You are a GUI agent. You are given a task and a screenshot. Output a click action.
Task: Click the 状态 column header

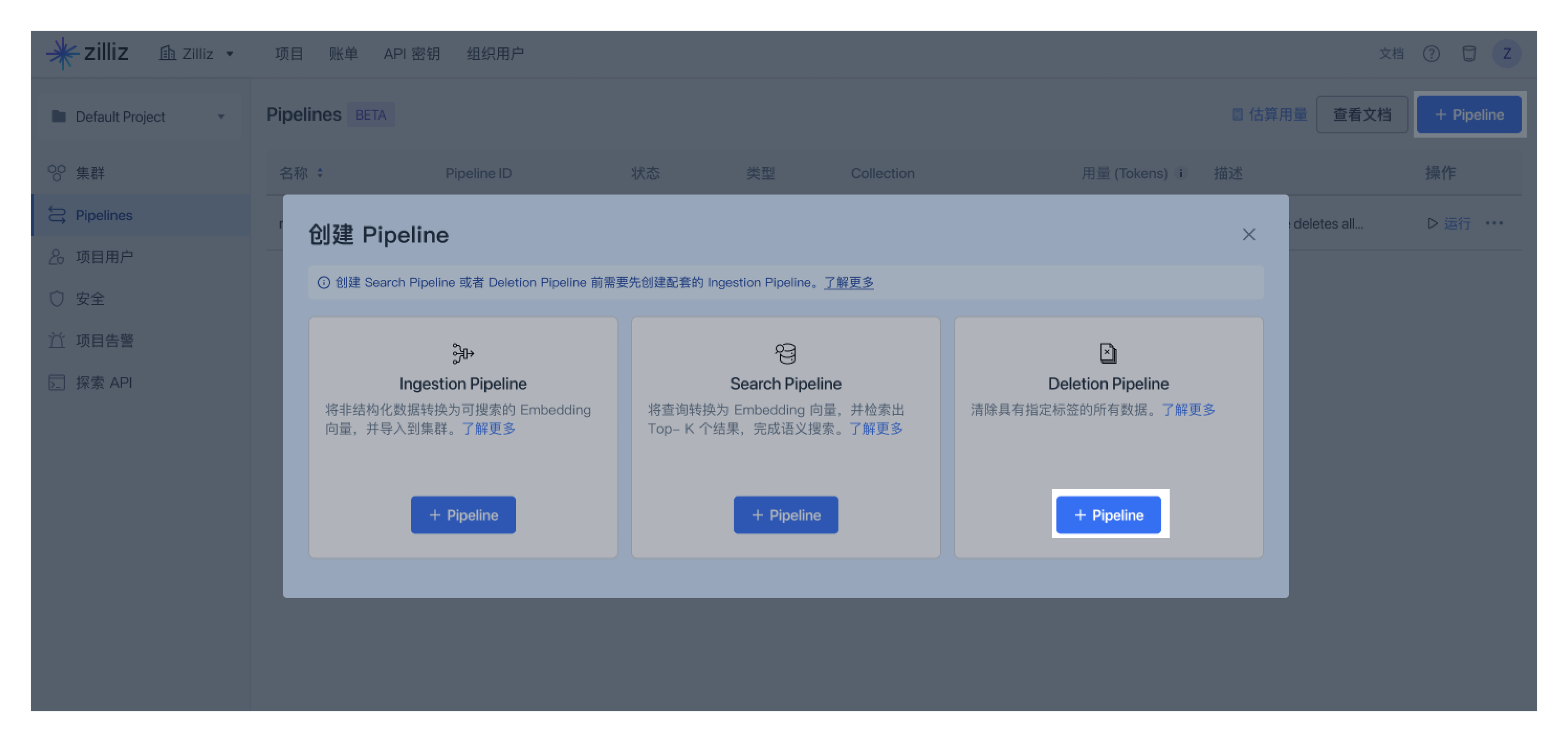point(645,173)
